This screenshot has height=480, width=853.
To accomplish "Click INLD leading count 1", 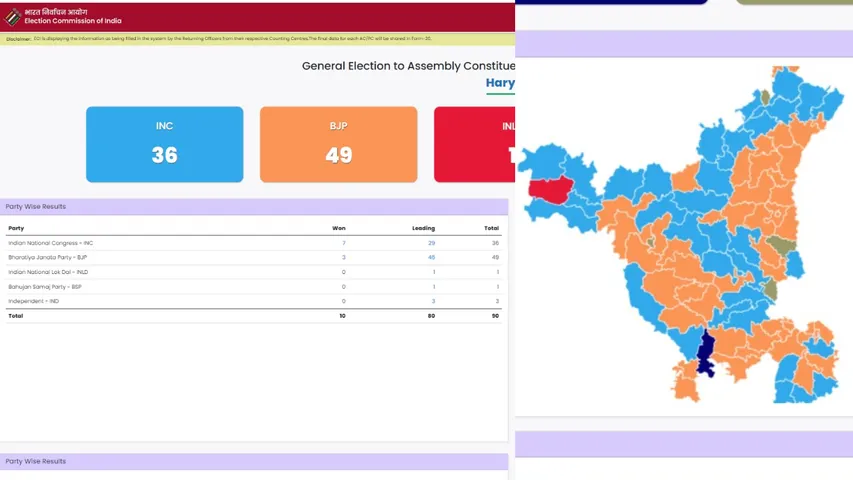I will 434,272.
